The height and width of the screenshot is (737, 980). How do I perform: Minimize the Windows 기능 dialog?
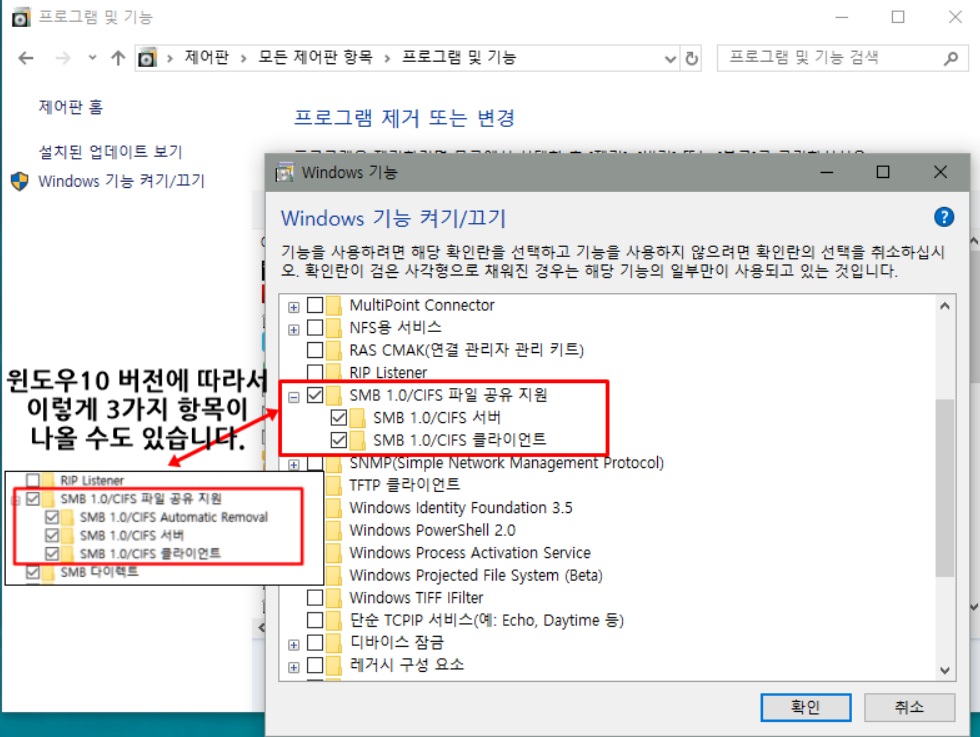[x=826, y=172]
